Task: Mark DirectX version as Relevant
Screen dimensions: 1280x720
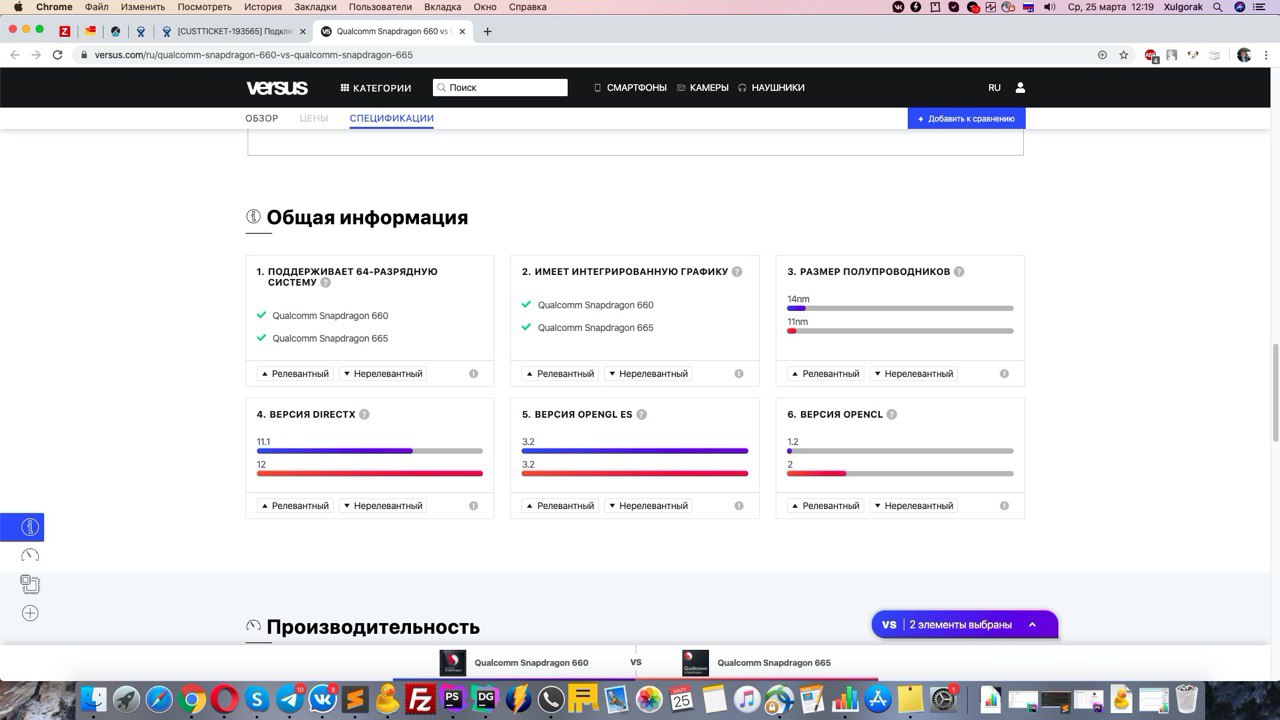Action: 295,506
